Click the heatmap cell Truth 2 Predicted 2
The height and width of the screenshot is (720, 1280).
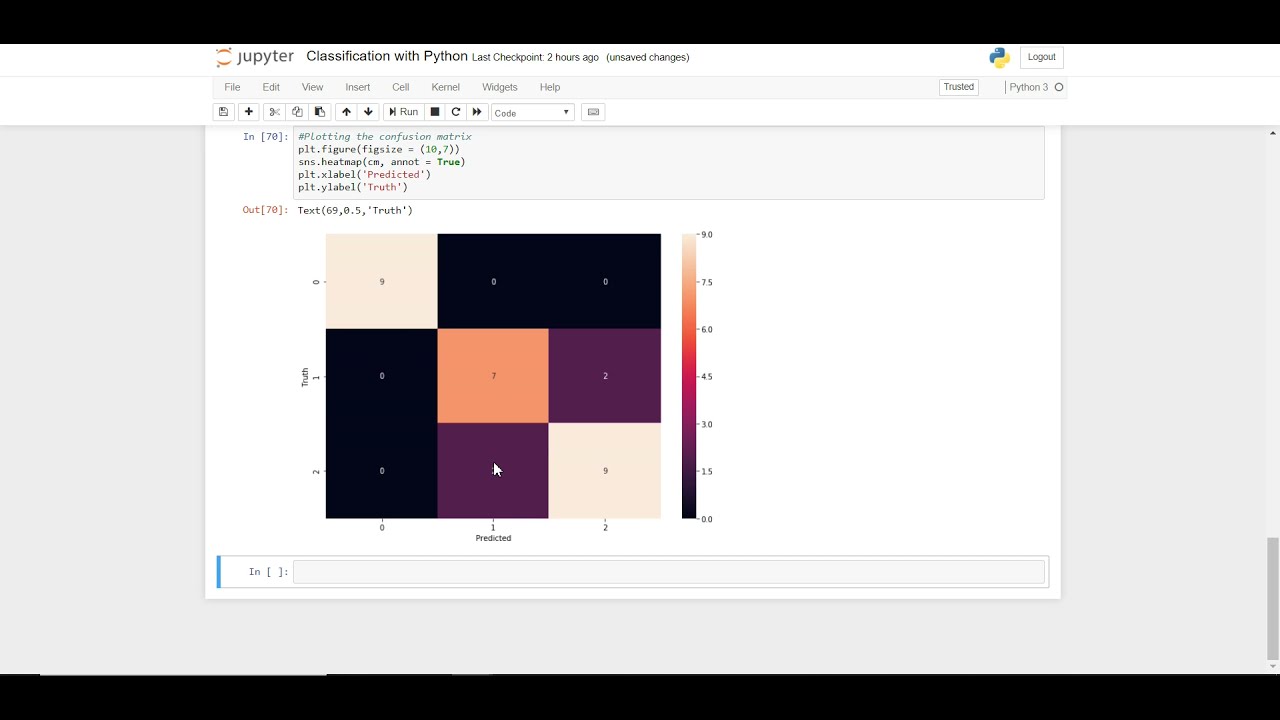click(605, 471)
